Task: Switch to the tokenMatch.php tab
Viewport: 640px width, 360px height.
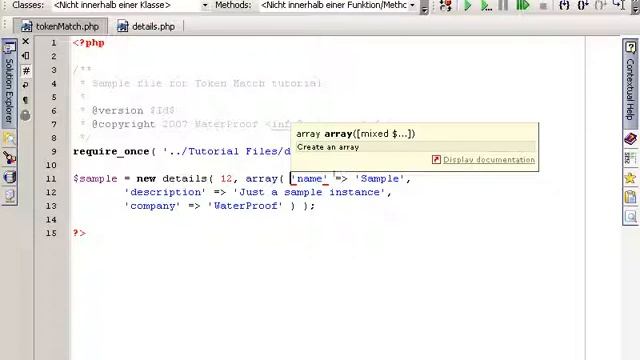Action: (60, 27)
